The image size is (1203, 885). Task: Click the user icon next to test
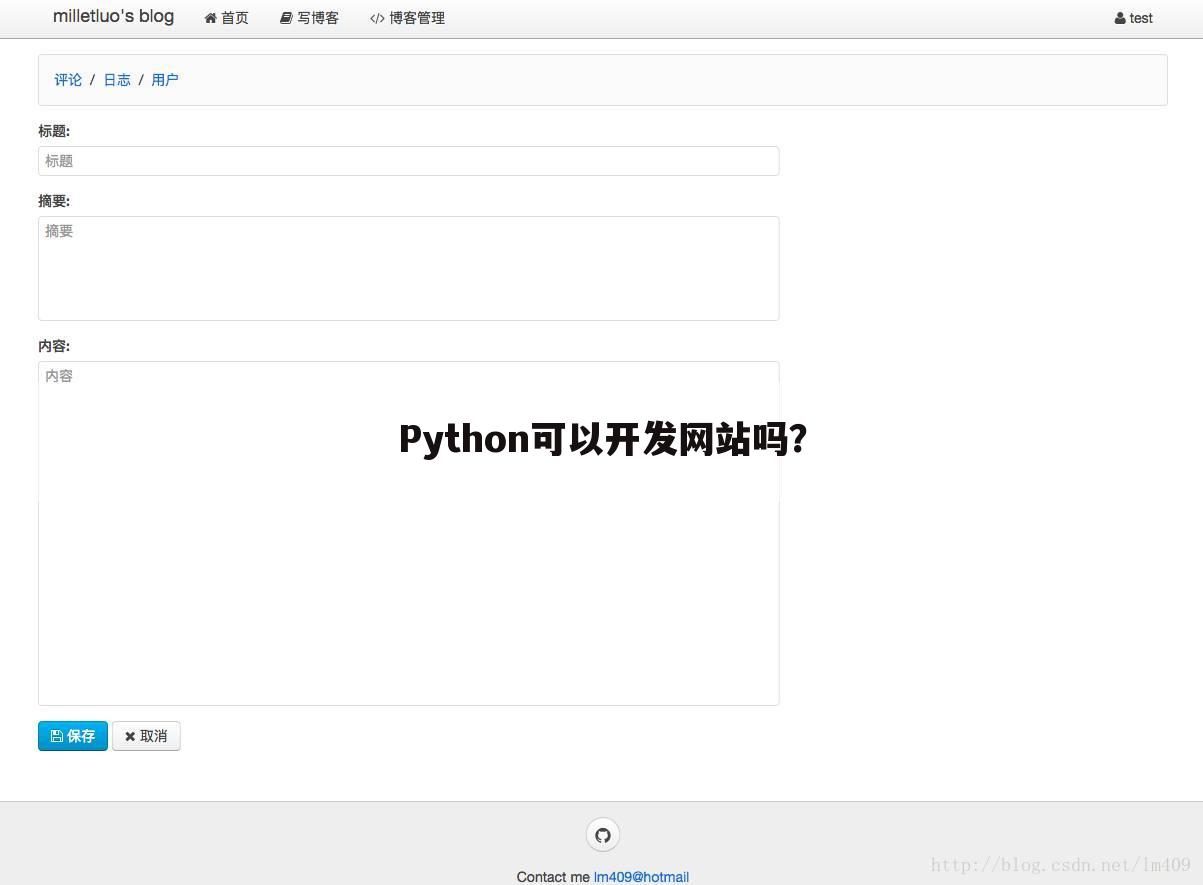click(x=1119, y=17)
